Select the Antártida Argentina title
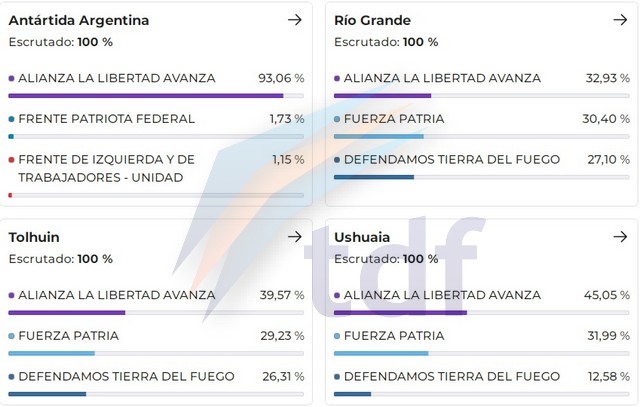Screen dimensions: 640x407 pyautogui.click(x=79, y=20)
